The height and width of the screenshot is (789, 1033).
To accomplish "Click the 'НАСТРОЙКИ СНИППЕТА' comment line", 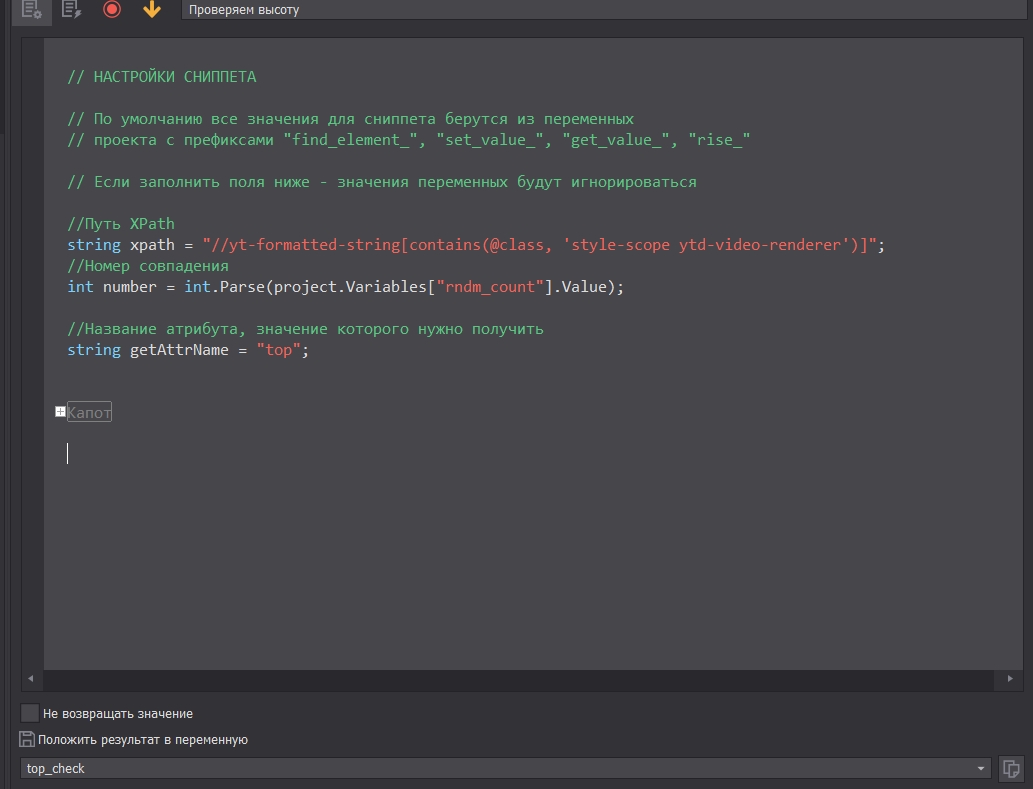I will pos(174,77).
